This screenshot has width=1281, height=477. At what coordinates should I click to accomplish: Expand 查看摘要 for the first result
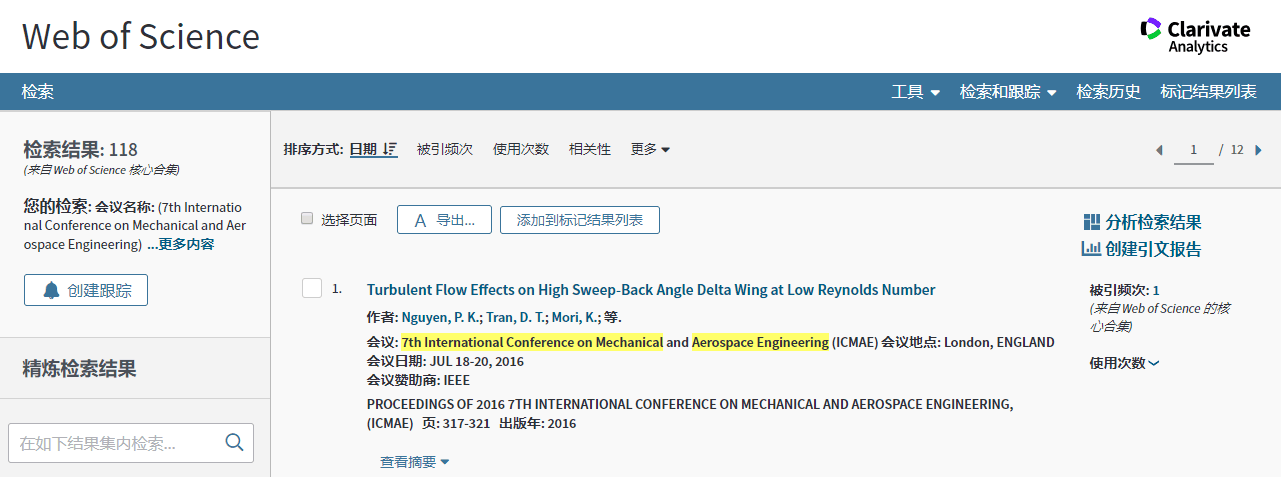[414, 462]
